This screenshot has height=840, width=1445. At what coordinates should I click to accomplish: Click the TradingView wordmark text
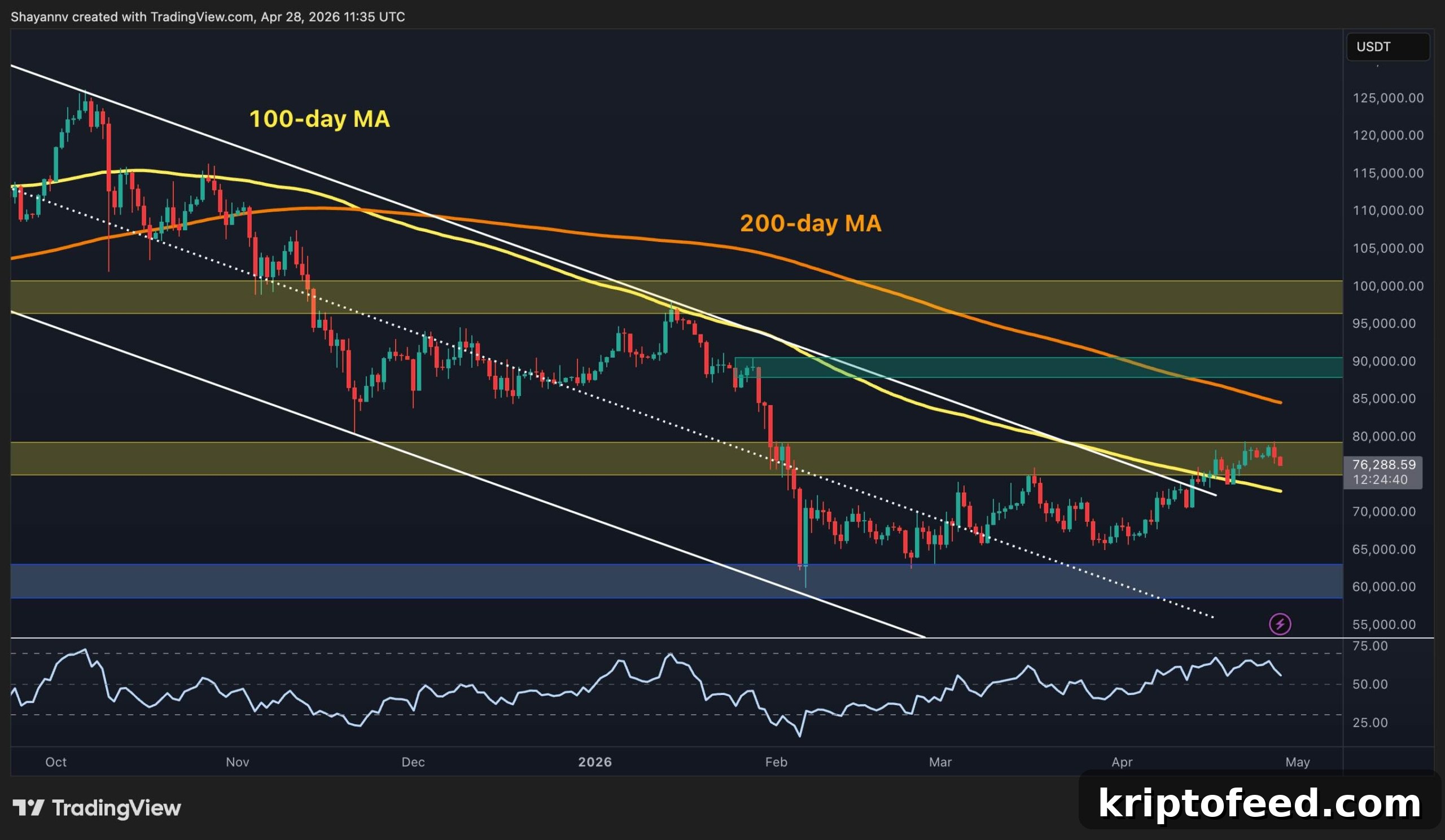116,808
